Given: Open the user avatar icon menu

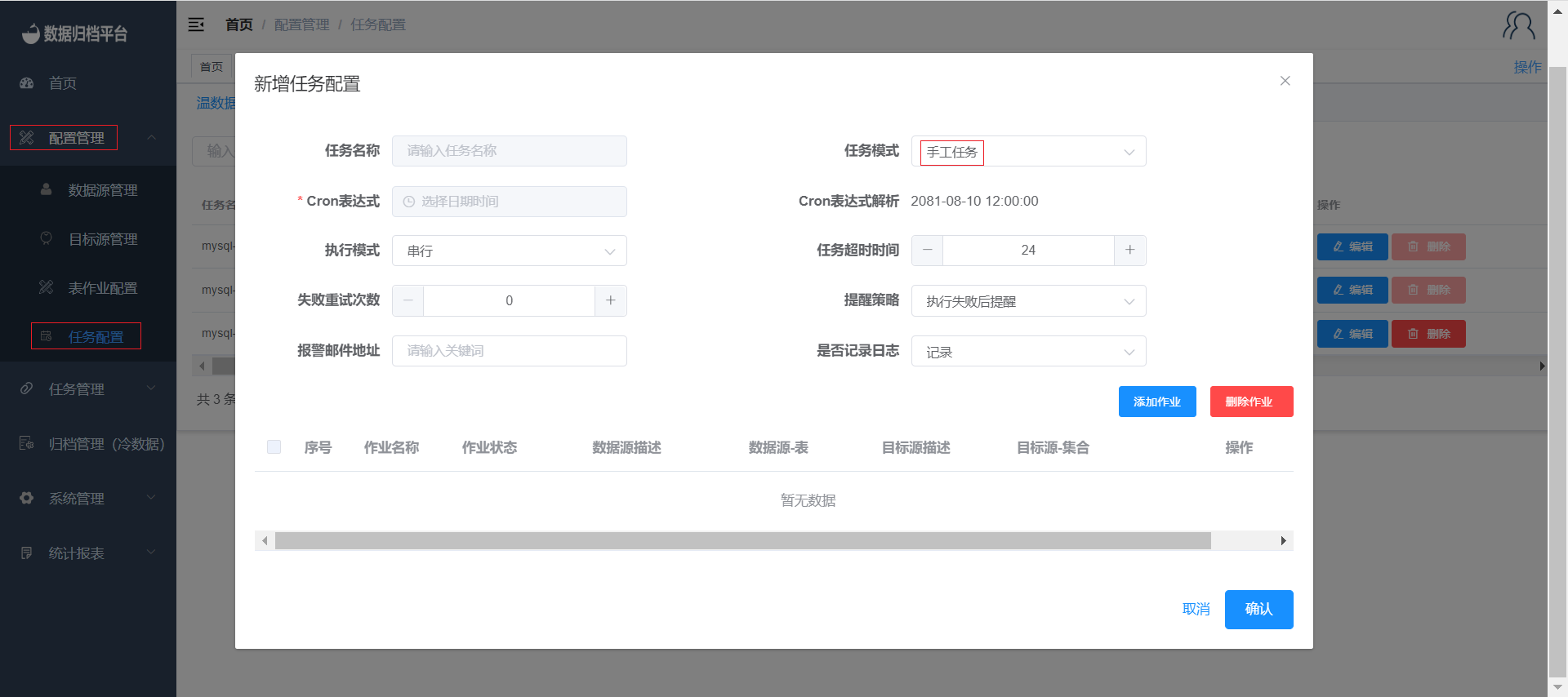Looking at the screenshot, I should click(1519, 25).
